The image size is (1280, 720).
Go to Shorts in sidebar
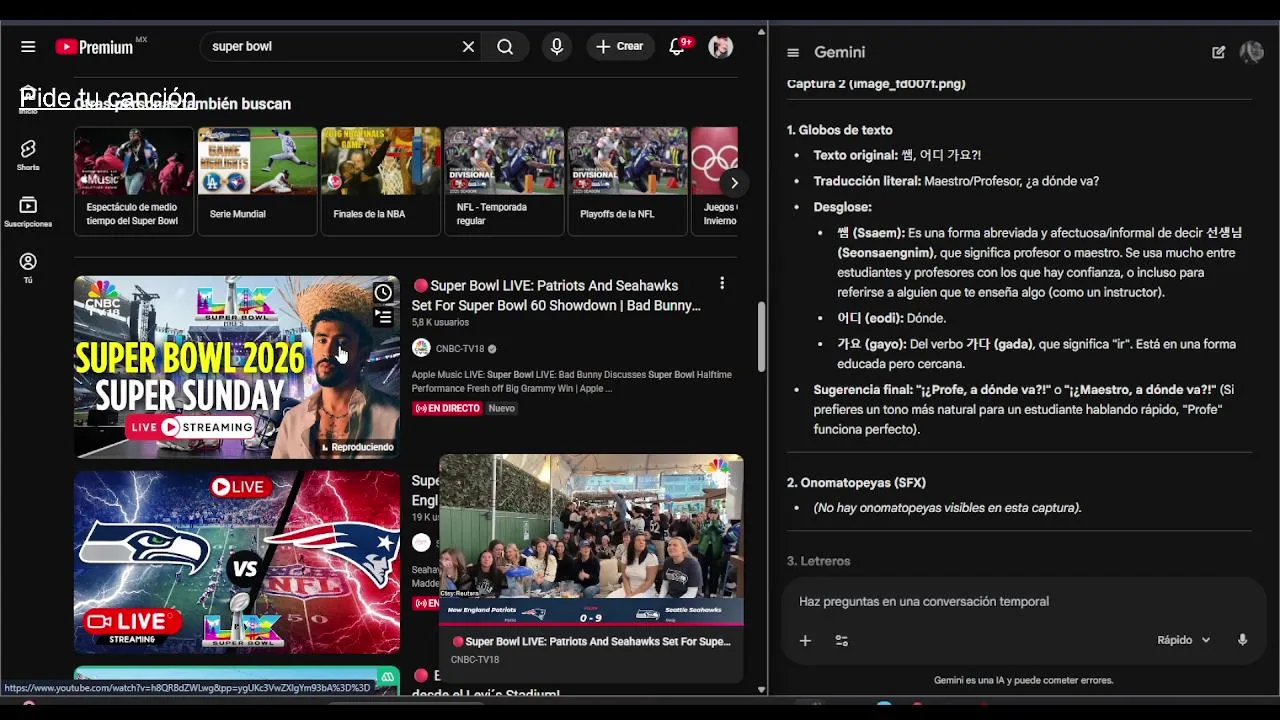click(x=28, y=155)
